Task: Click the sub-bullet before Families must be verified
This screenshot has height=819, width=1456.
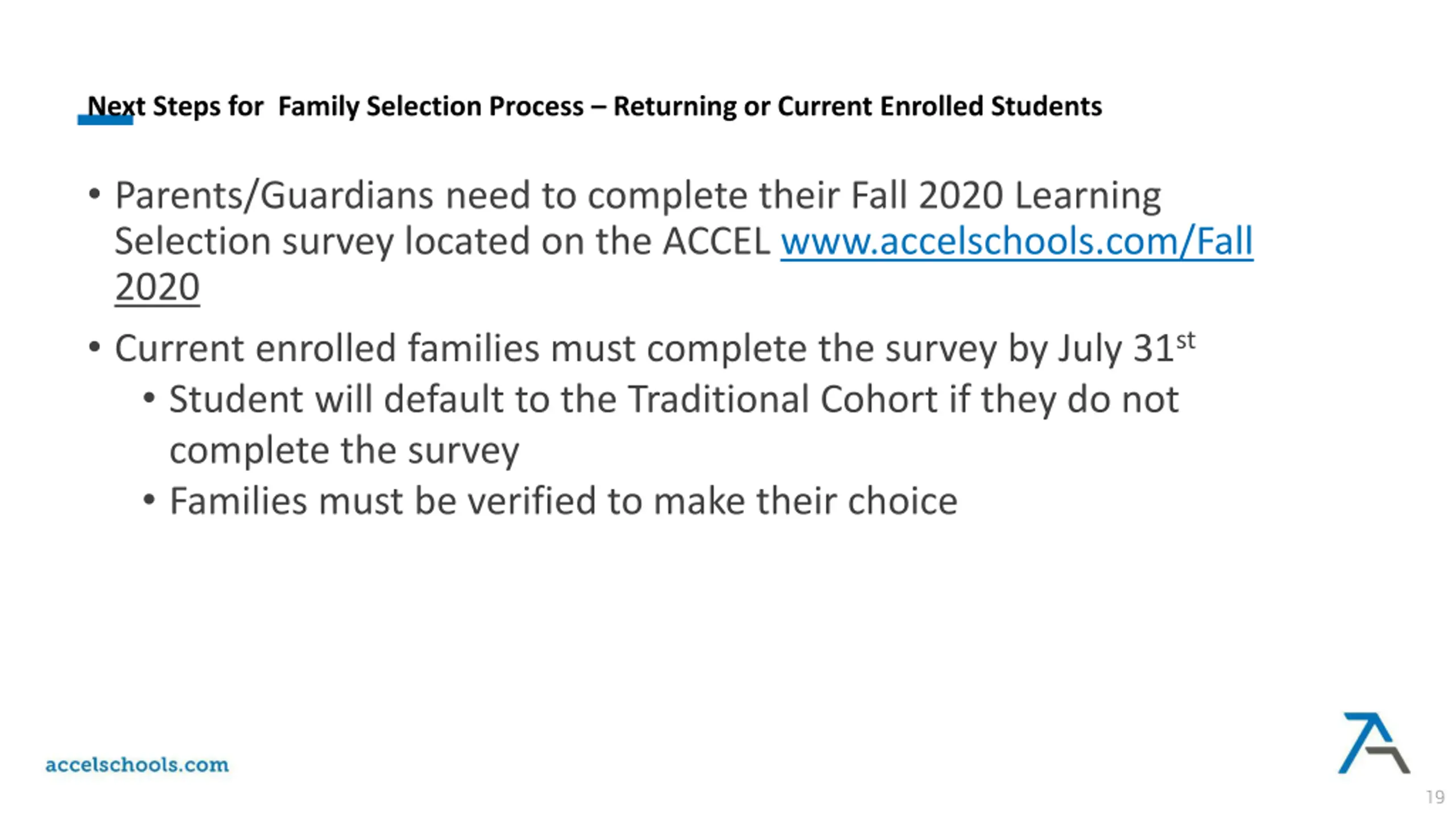Action: coord(149,500)
